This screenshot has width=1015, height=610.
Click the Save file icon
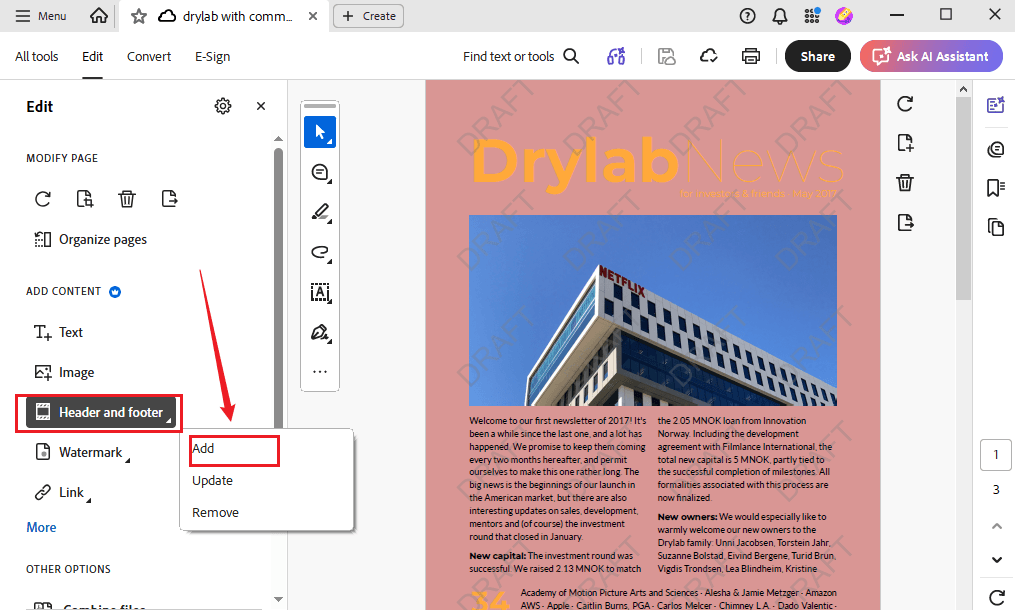[x=666, y=56]
